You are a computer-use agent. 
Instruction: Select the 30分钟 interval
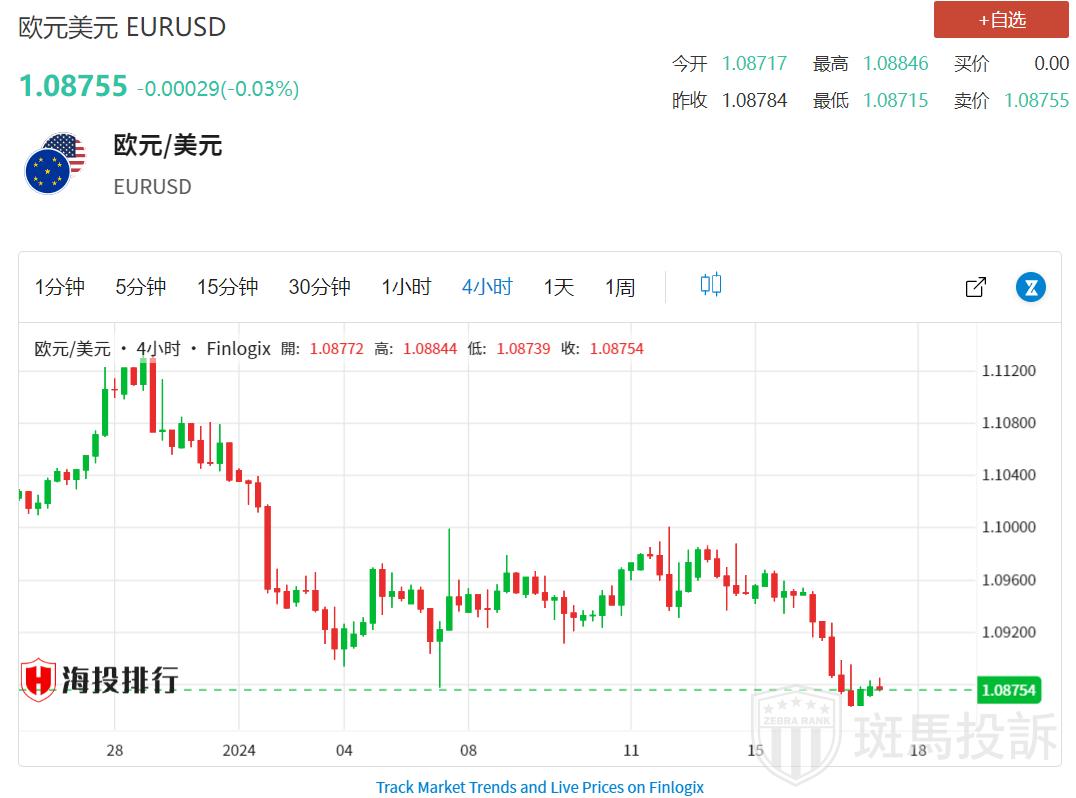pyautogui.click(x=319, y=288)
